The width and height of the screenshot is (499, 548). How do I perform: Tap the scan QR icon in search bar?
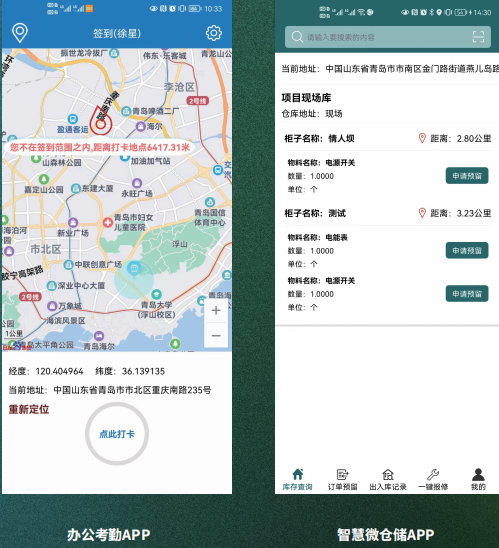[478, 37]
